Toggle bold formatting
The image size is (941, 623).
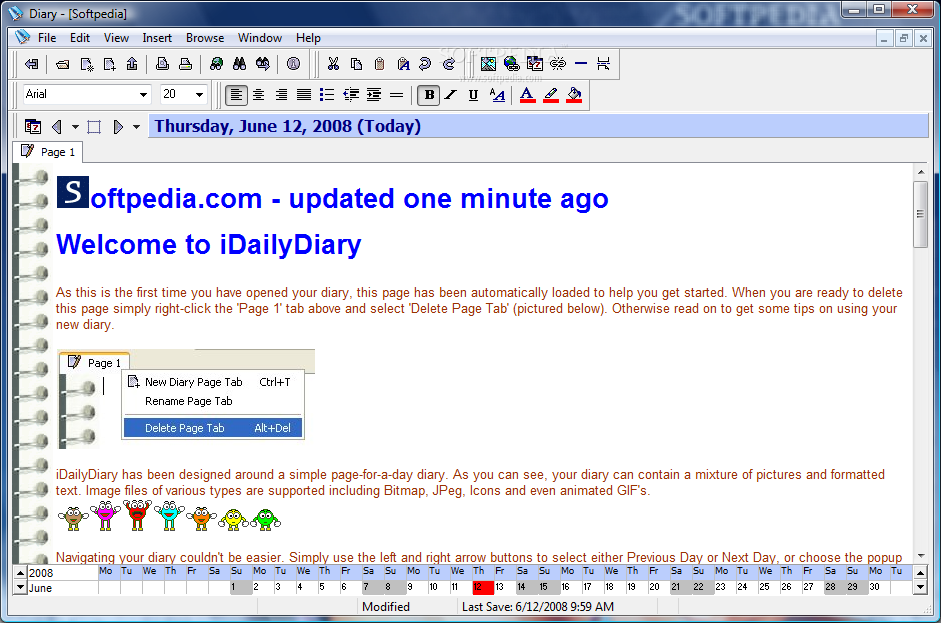[429, 95]
